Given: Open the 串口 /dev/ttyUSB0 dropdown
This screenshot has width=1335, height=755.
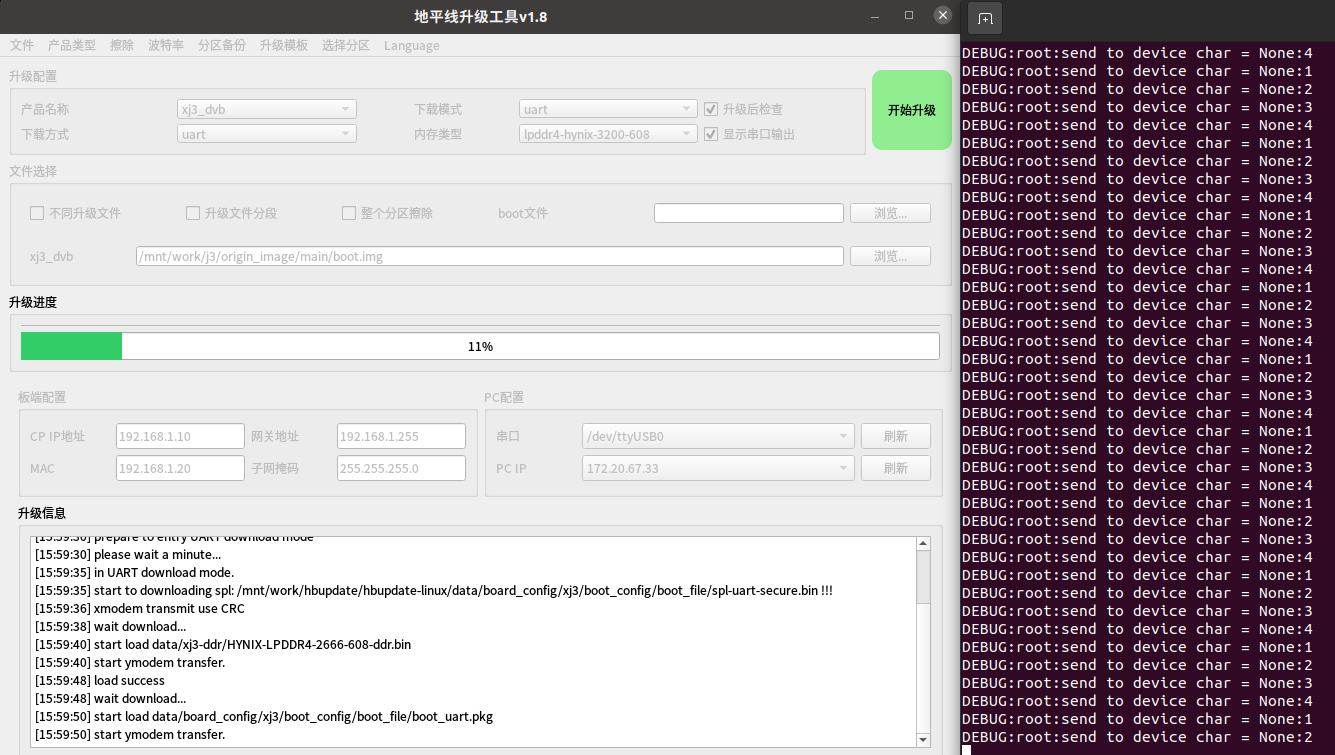Looking at the screenshot, I should (x=718, y=436).
